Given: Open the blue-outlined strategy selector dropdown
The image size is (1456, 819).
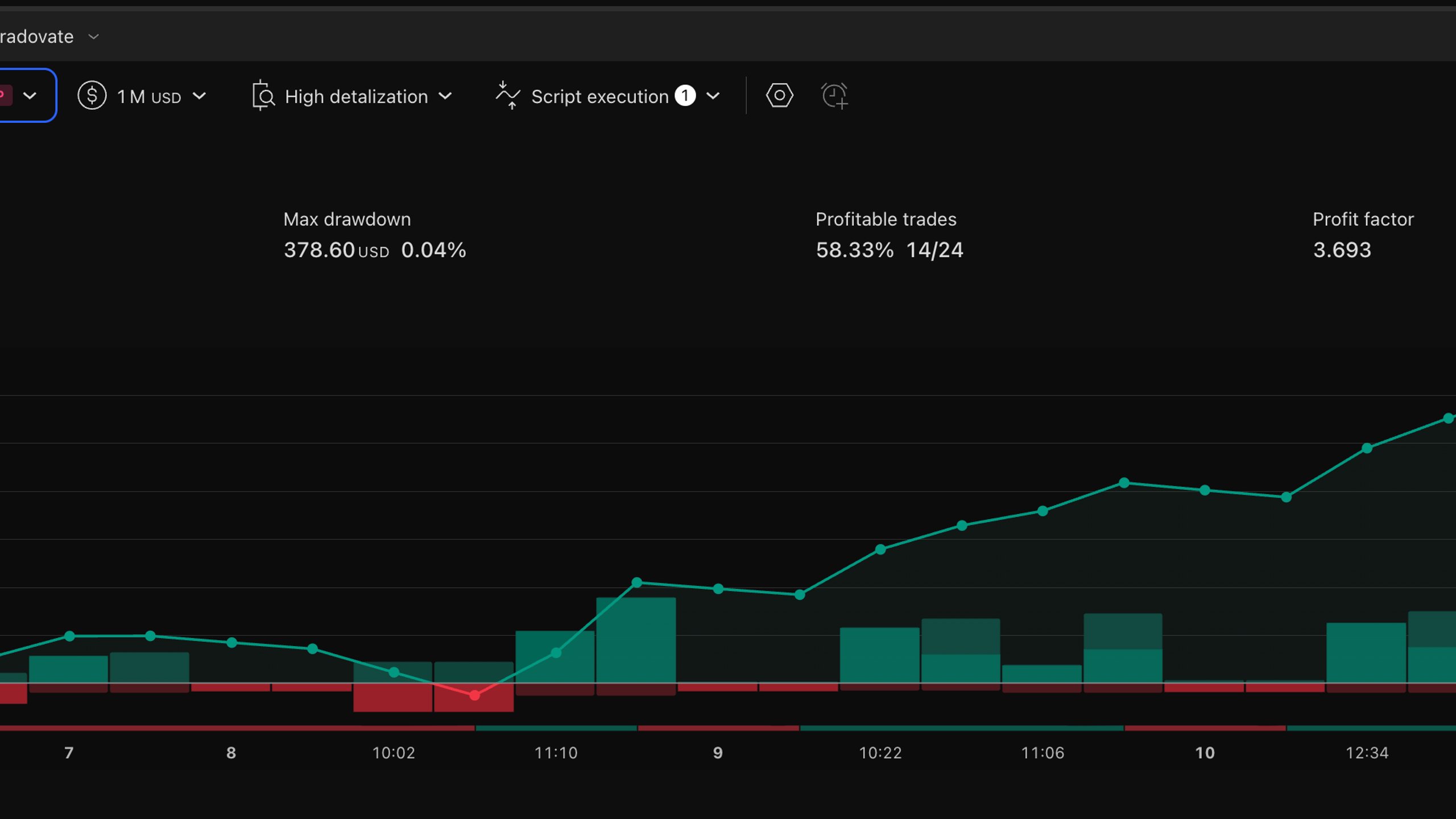Looking at the screenshot, I should pos(27,95).
